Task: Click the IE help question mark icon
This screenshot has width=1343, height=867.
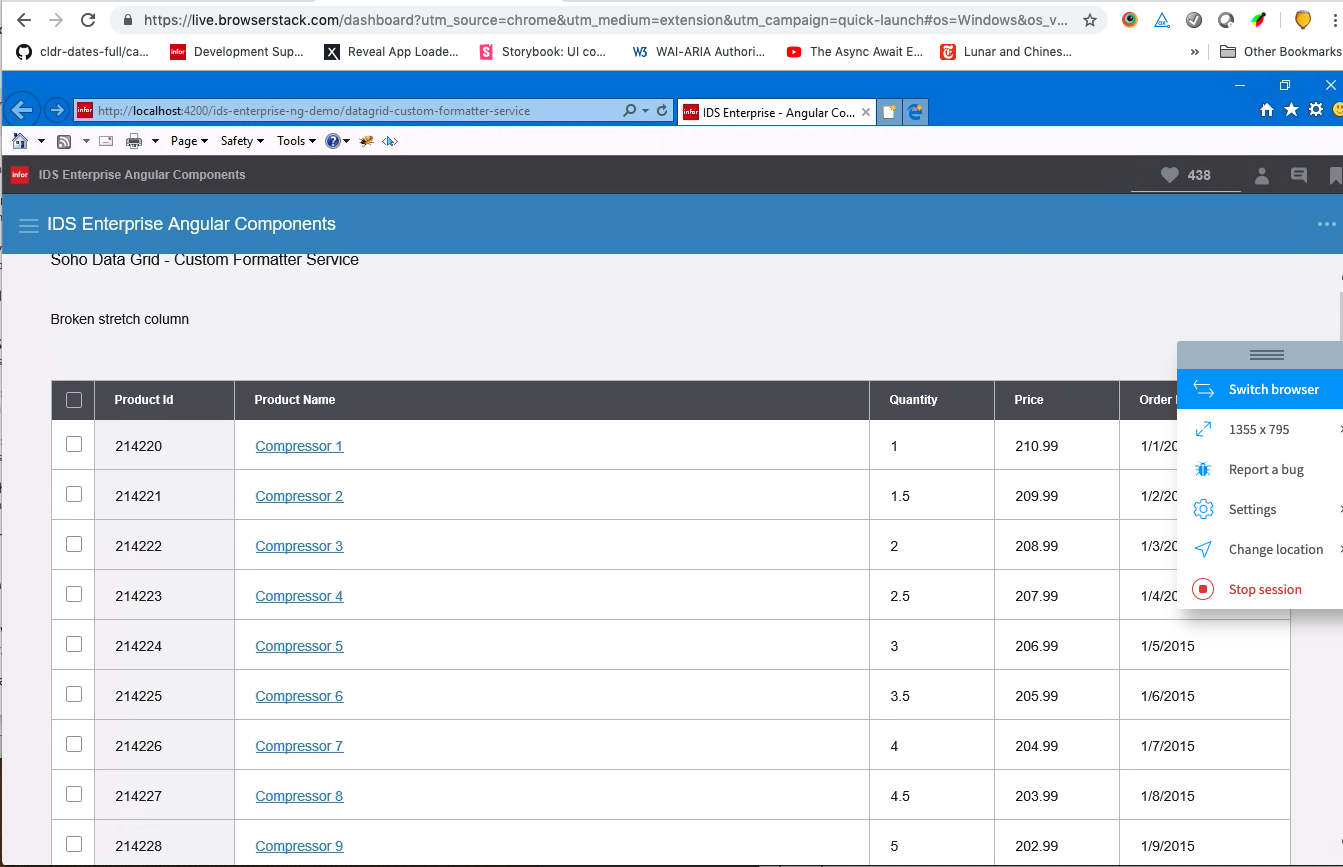Action: 333,141
